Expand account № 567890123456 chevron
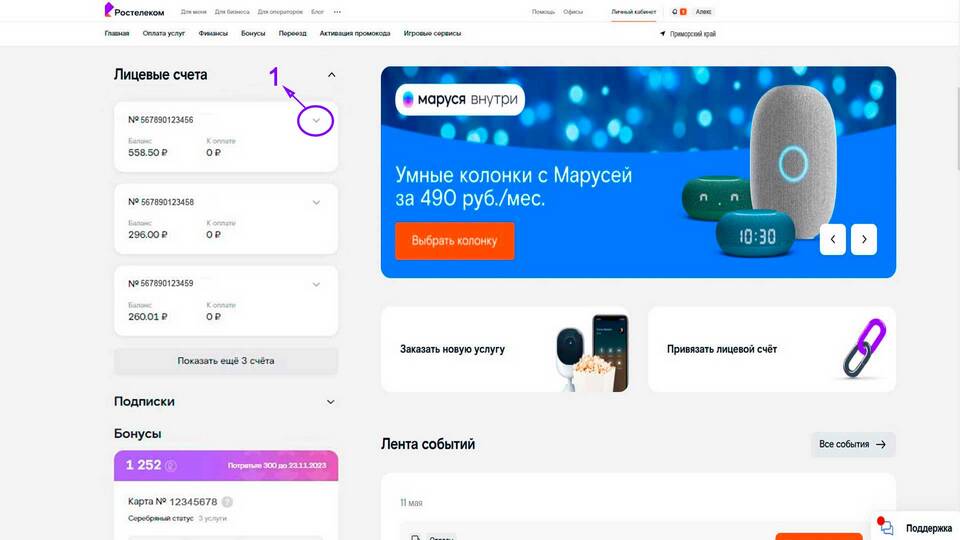Image resolution: width=960 pixels, height=540 pixels. [316, 121]
